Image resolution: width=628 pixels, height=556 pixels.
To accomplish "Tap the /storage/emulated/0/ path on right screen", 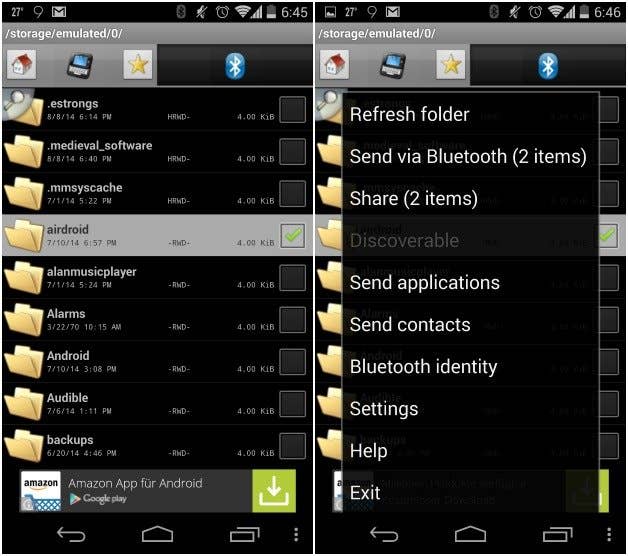I will click(377, 33).
